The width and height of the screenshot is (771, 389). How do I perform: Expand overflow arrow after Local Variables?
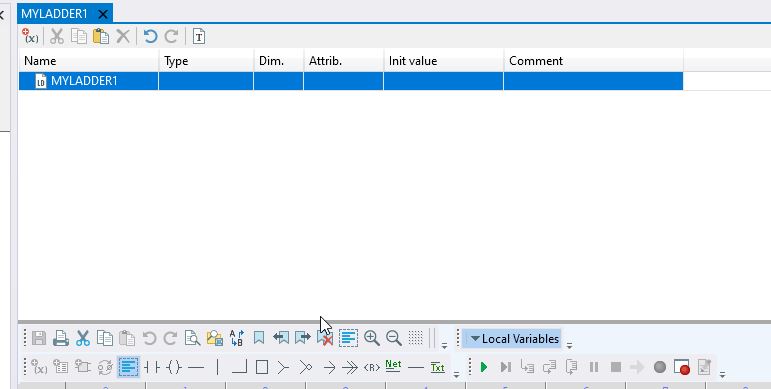tap(569, 345)
